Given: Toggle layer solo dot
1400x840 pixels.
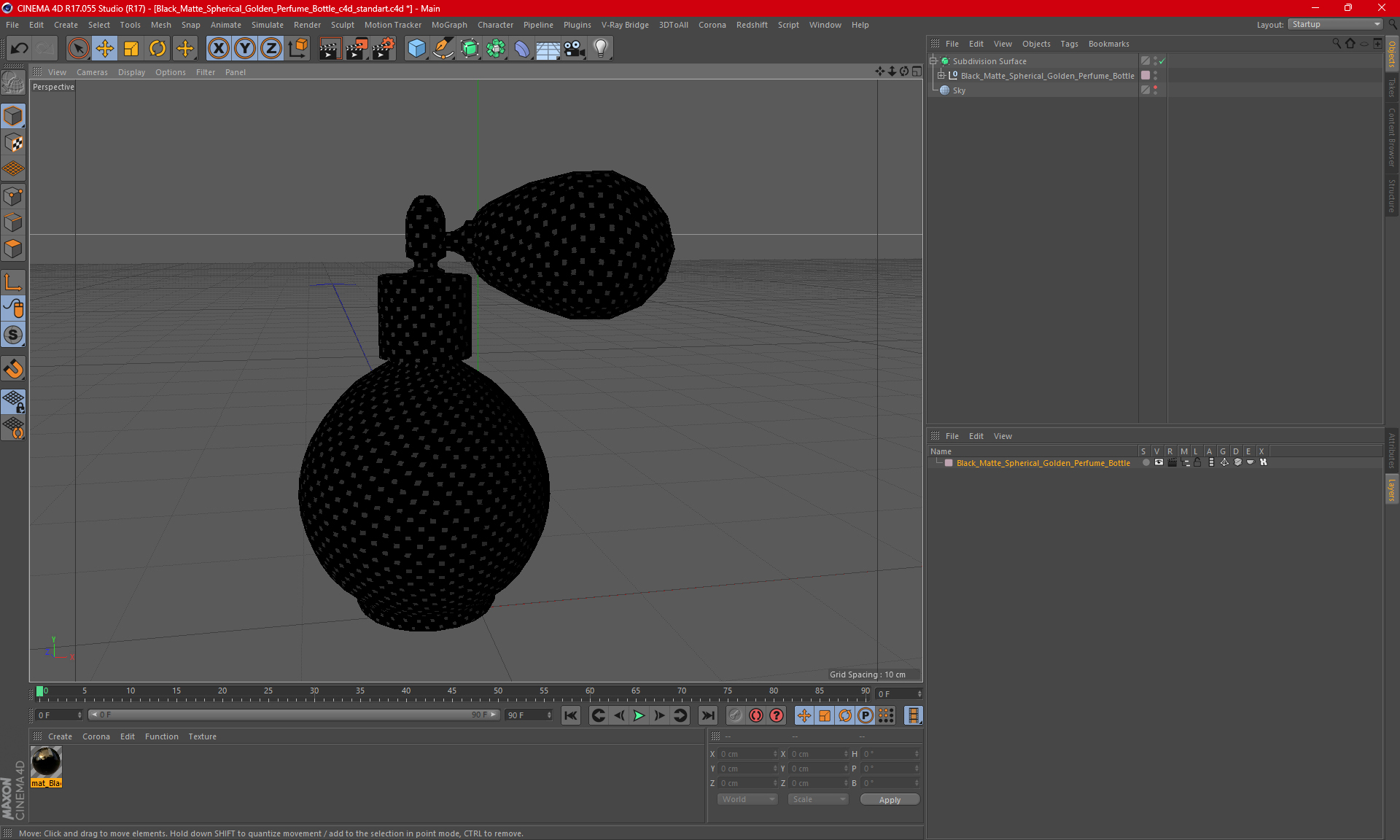Looking at the screenshot, I should (1146, 462).
